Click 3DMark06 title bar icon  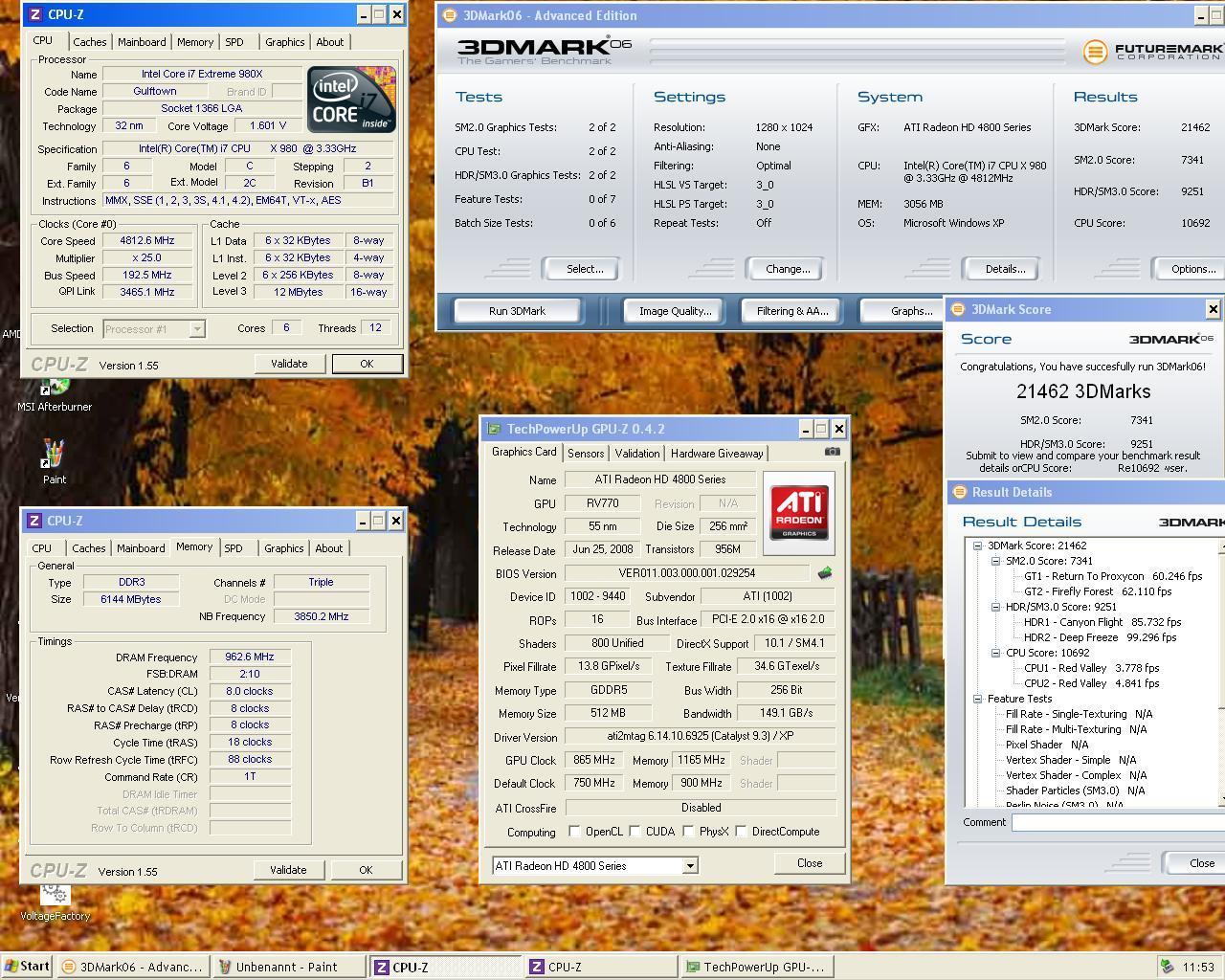pyautogui.click(x=449, y=15)
